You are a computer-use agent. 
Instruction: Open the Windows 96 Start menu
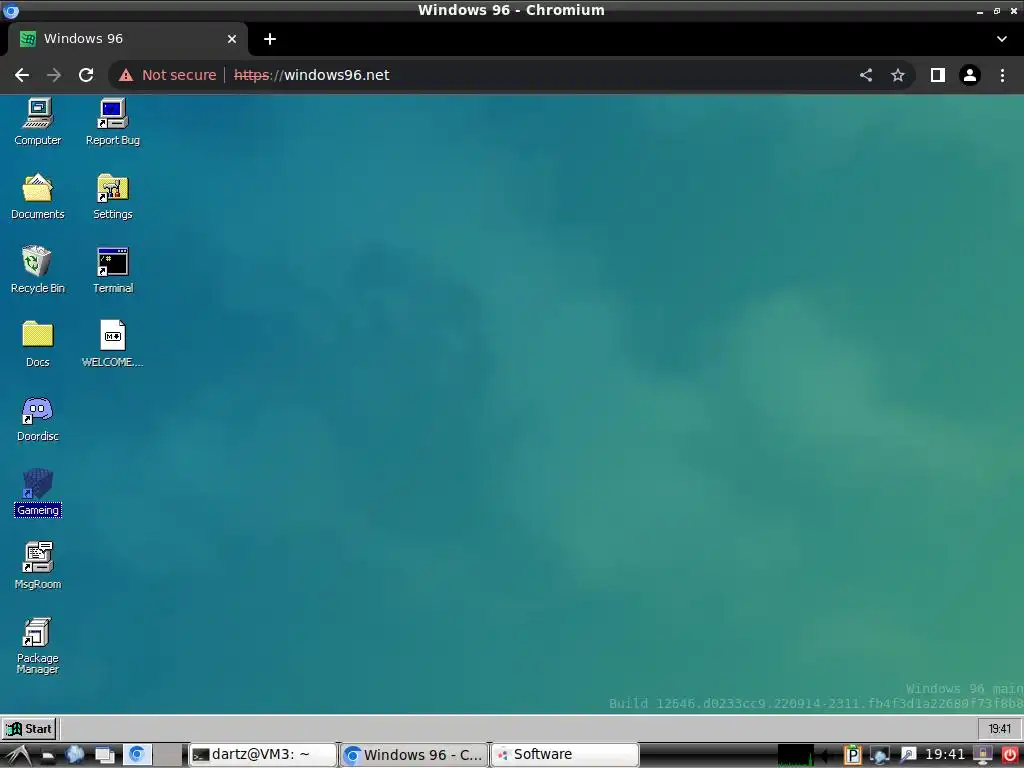pyautogui.click(x=29, y=729)
